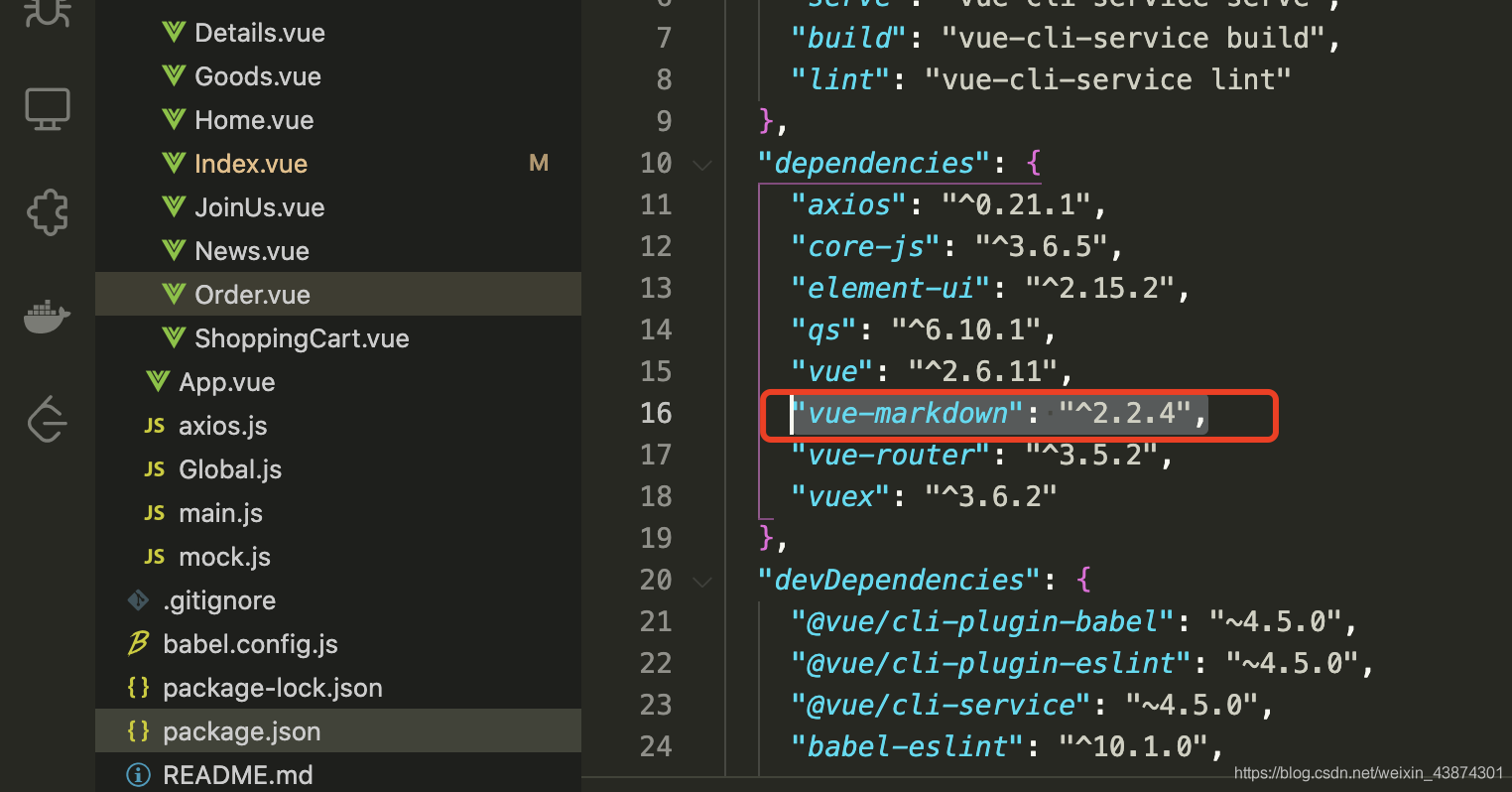Image resolution: width=1512 pixels, height=792 pixels.
Task: Click the "@vue/cli-plugin-babel" key
Action: pos(982,621)
